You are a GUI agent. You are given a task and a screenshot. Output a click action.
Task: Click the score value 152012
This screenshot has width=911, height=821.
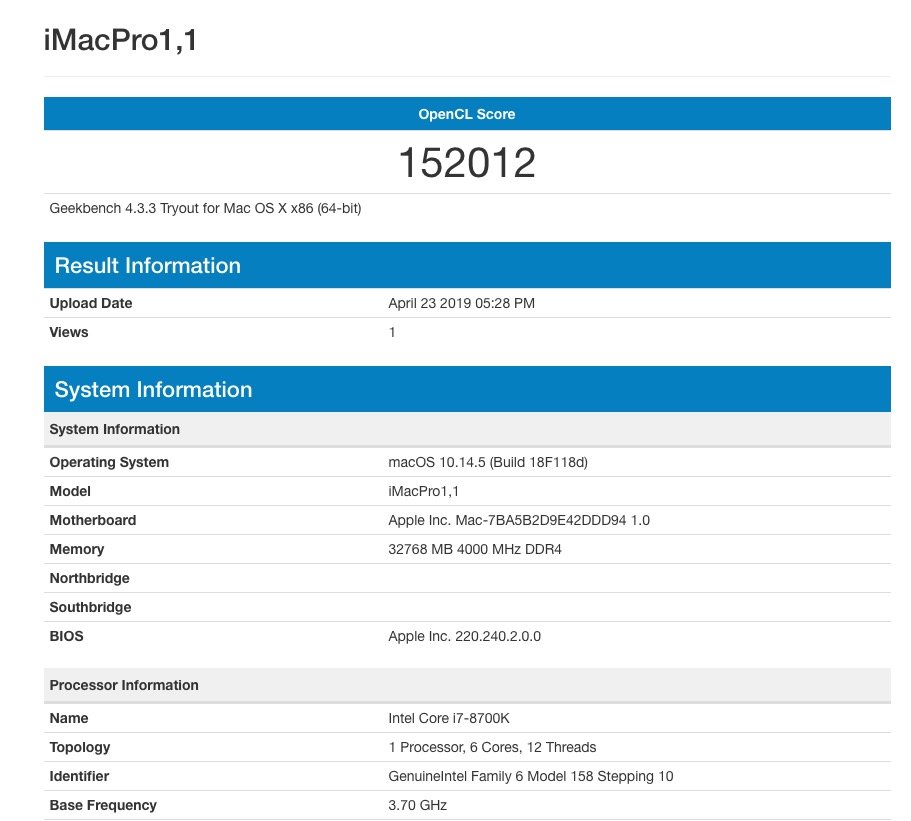point(467,163)
